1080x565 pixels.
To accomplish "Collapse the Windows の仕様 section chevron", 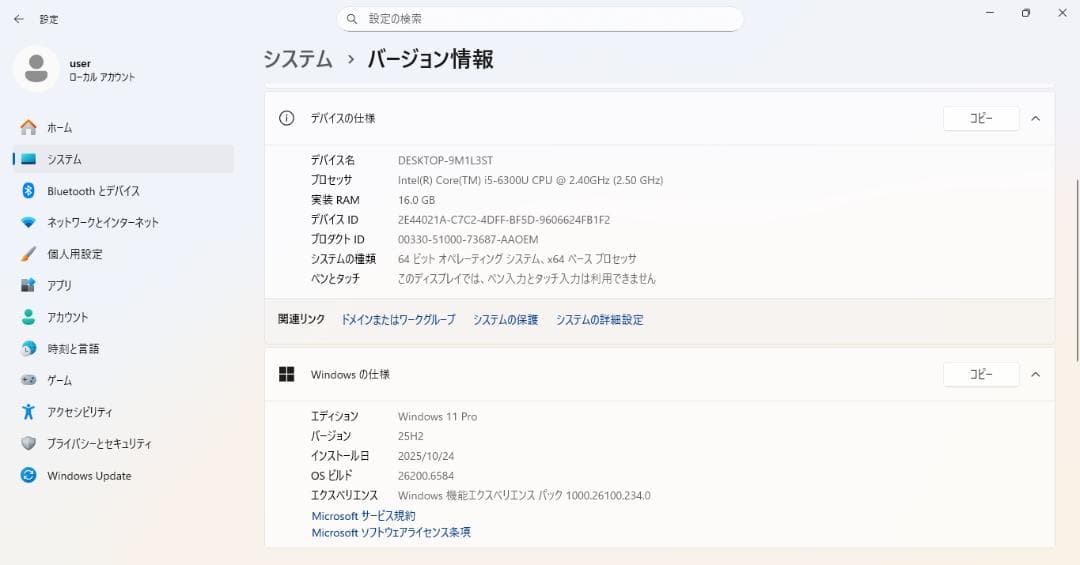I will (x=1035, y=374).
